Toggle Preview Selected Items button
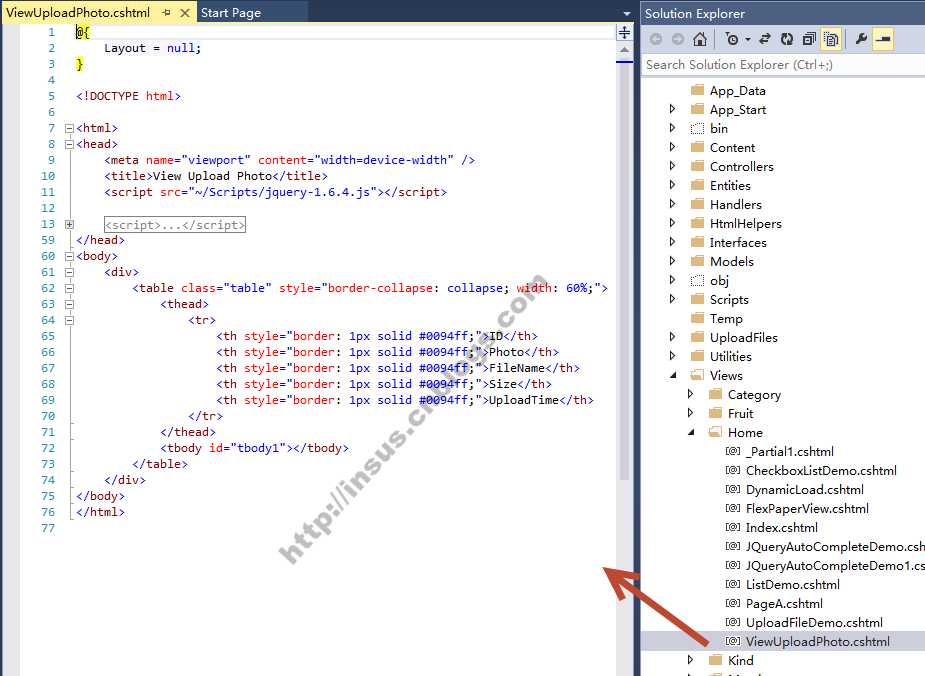Viewport: 925px width, 676px height. (x=883, y=40)
